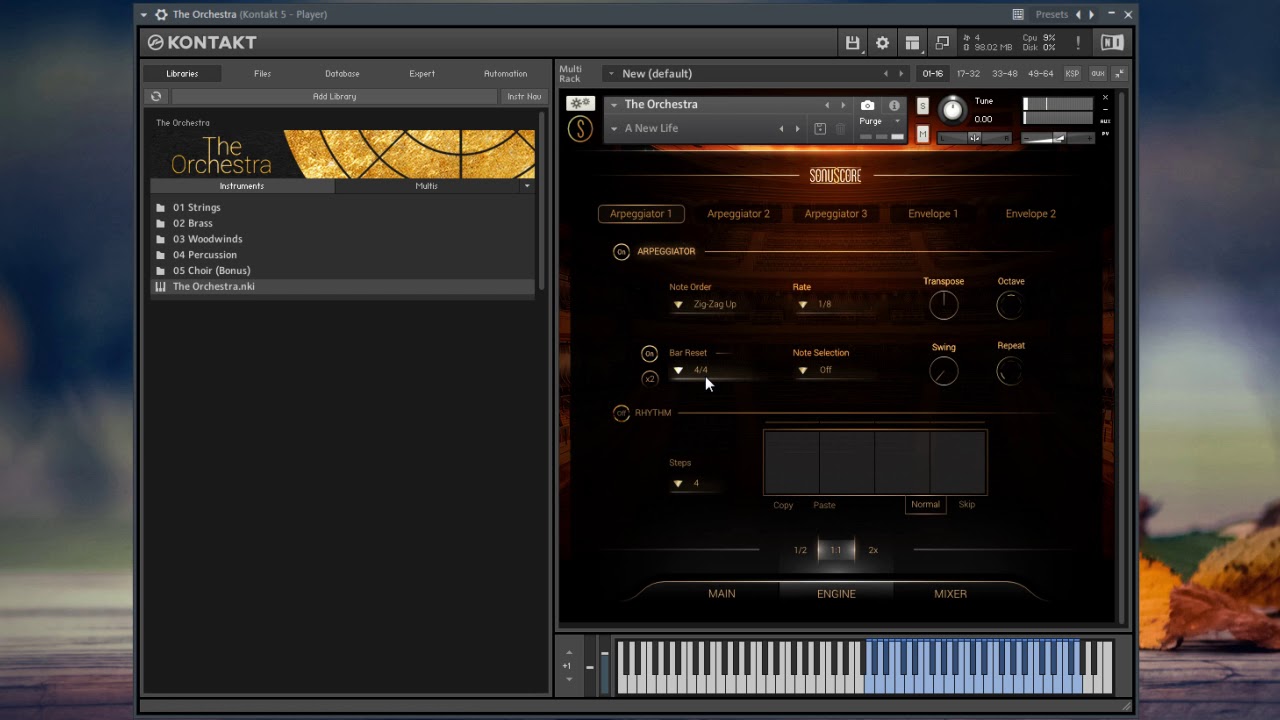Open the Kontakt save menu floppy icon

tap(852, 43)
